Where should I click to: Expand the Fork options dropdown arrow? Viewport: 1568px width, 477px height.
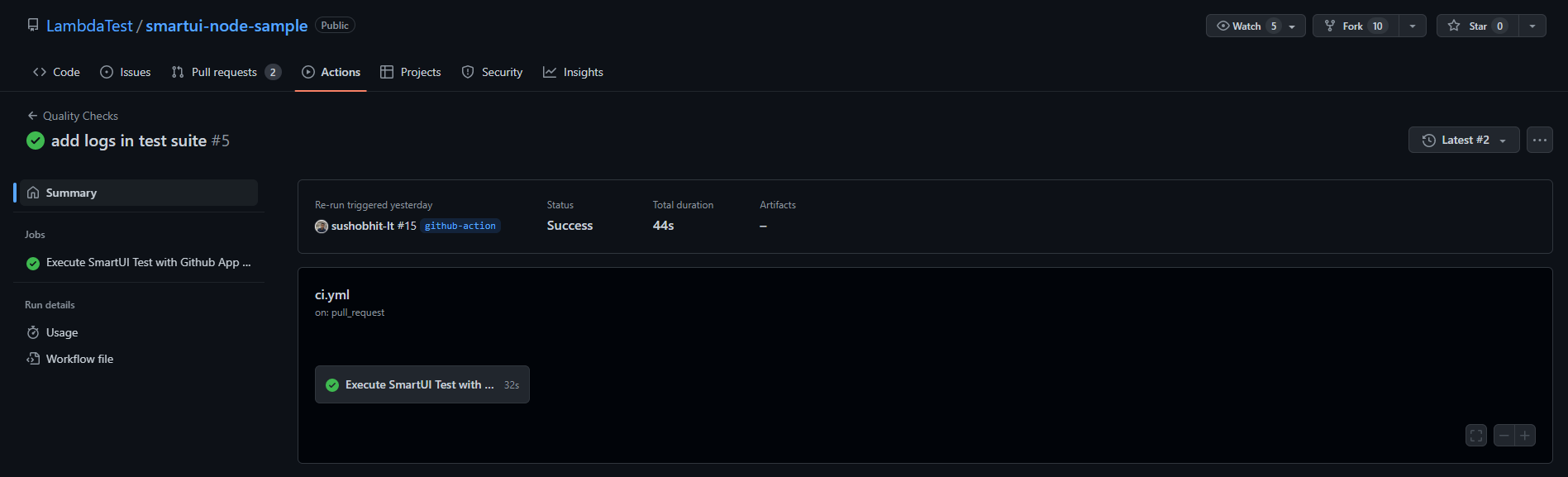click(1413, 26)
